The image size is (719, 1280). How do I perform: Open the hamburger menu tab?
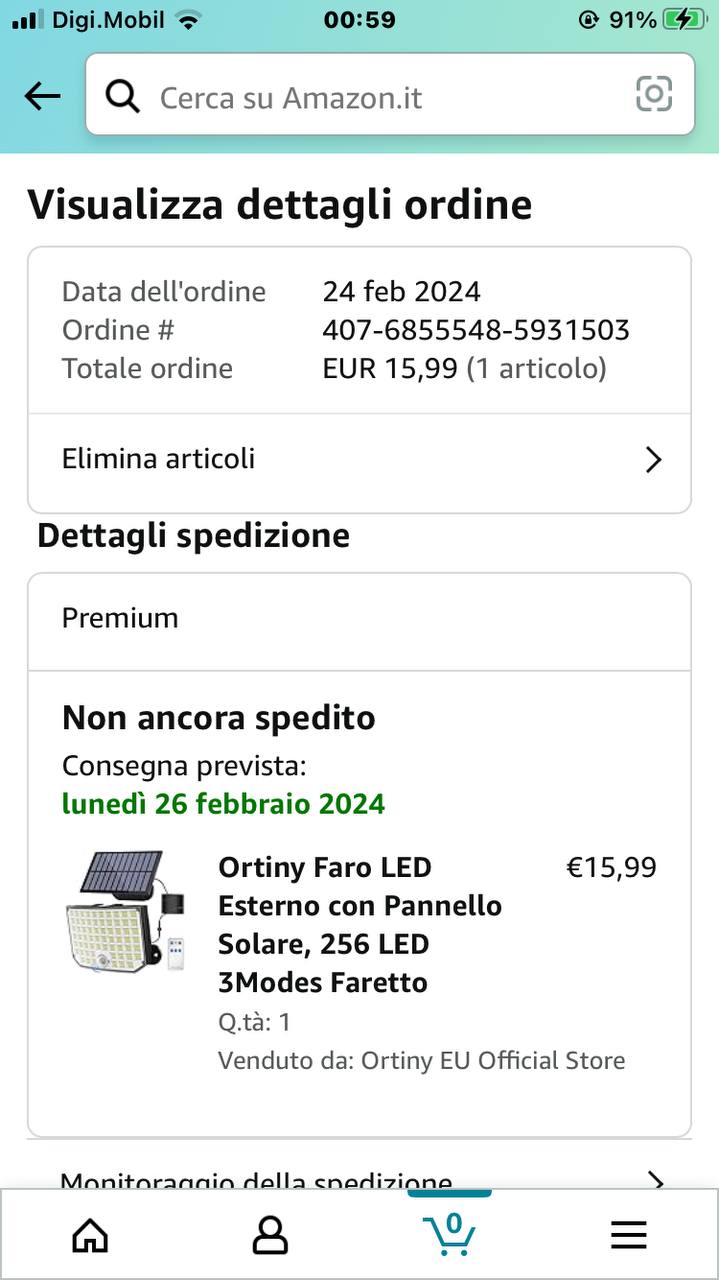(x=629, y=1236)
